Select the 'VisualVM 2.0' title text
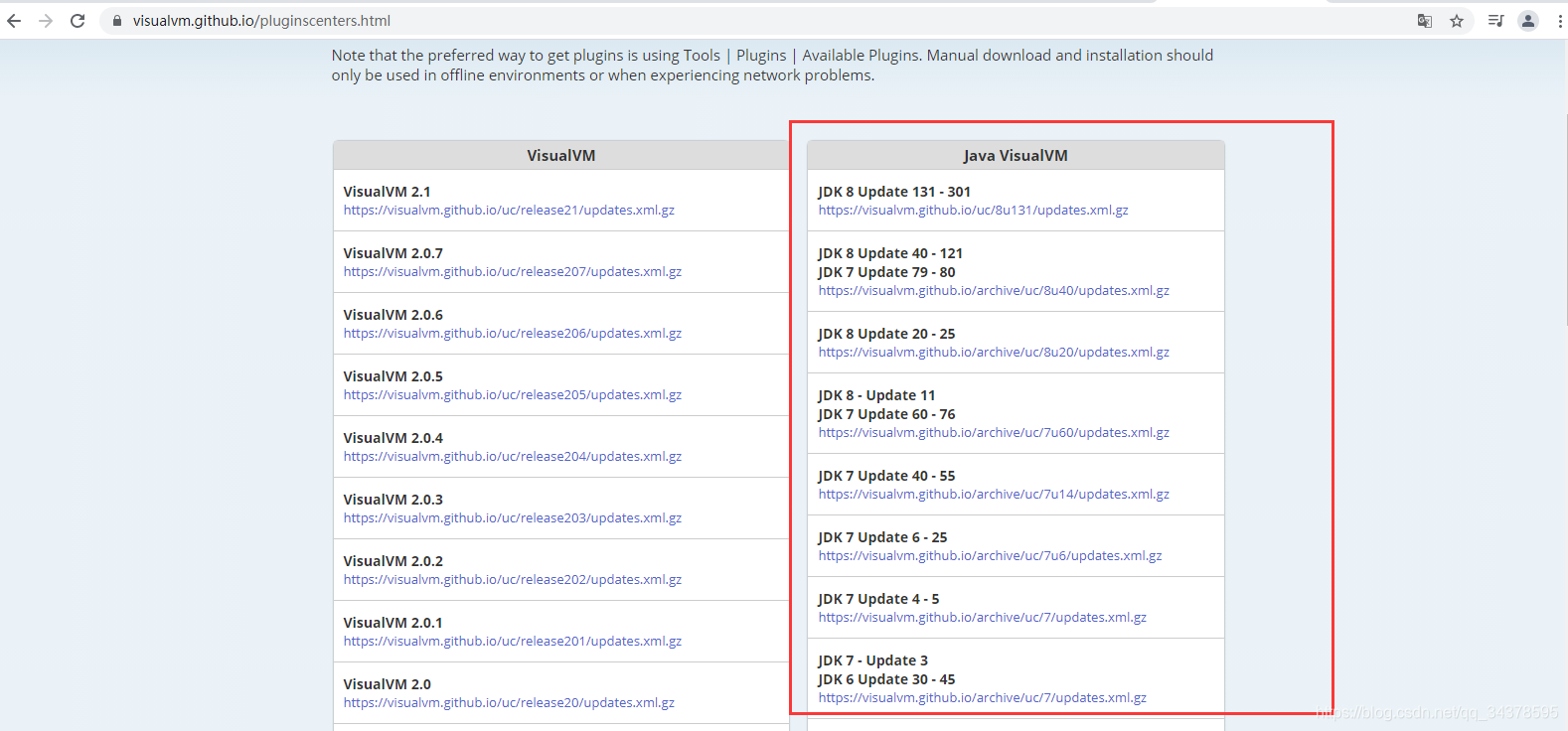Viewport: 1568px width, 731px height. coord(388,684)
